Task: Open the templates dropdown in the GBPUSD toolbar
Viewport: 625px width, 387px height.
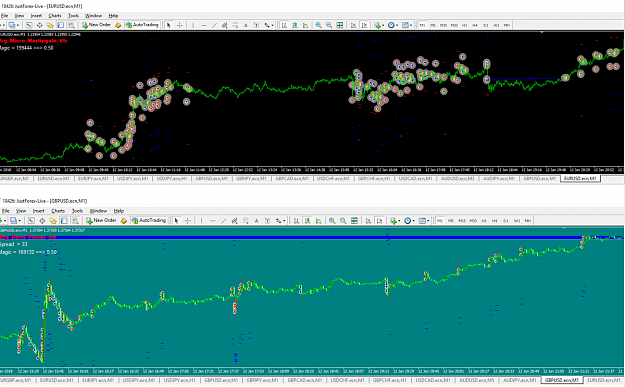Action: tap(424, 220)
